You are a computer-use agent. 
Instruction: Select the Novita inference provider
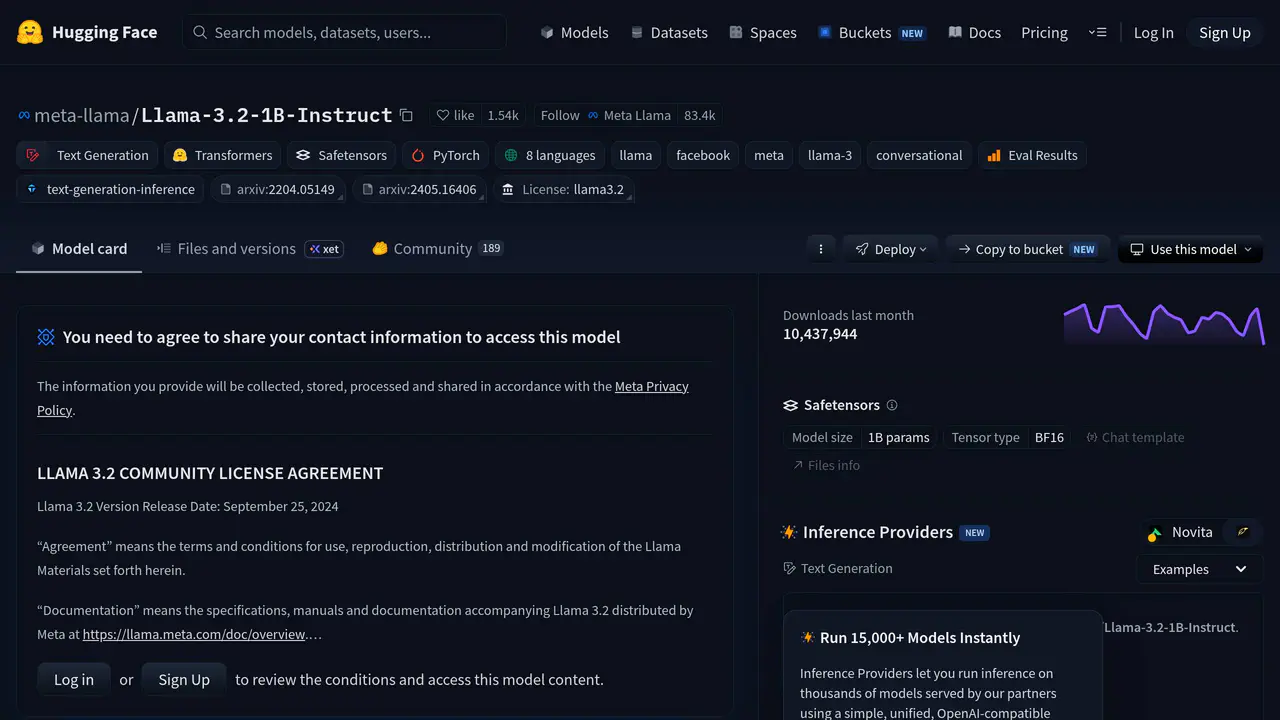click(1182, 532)
